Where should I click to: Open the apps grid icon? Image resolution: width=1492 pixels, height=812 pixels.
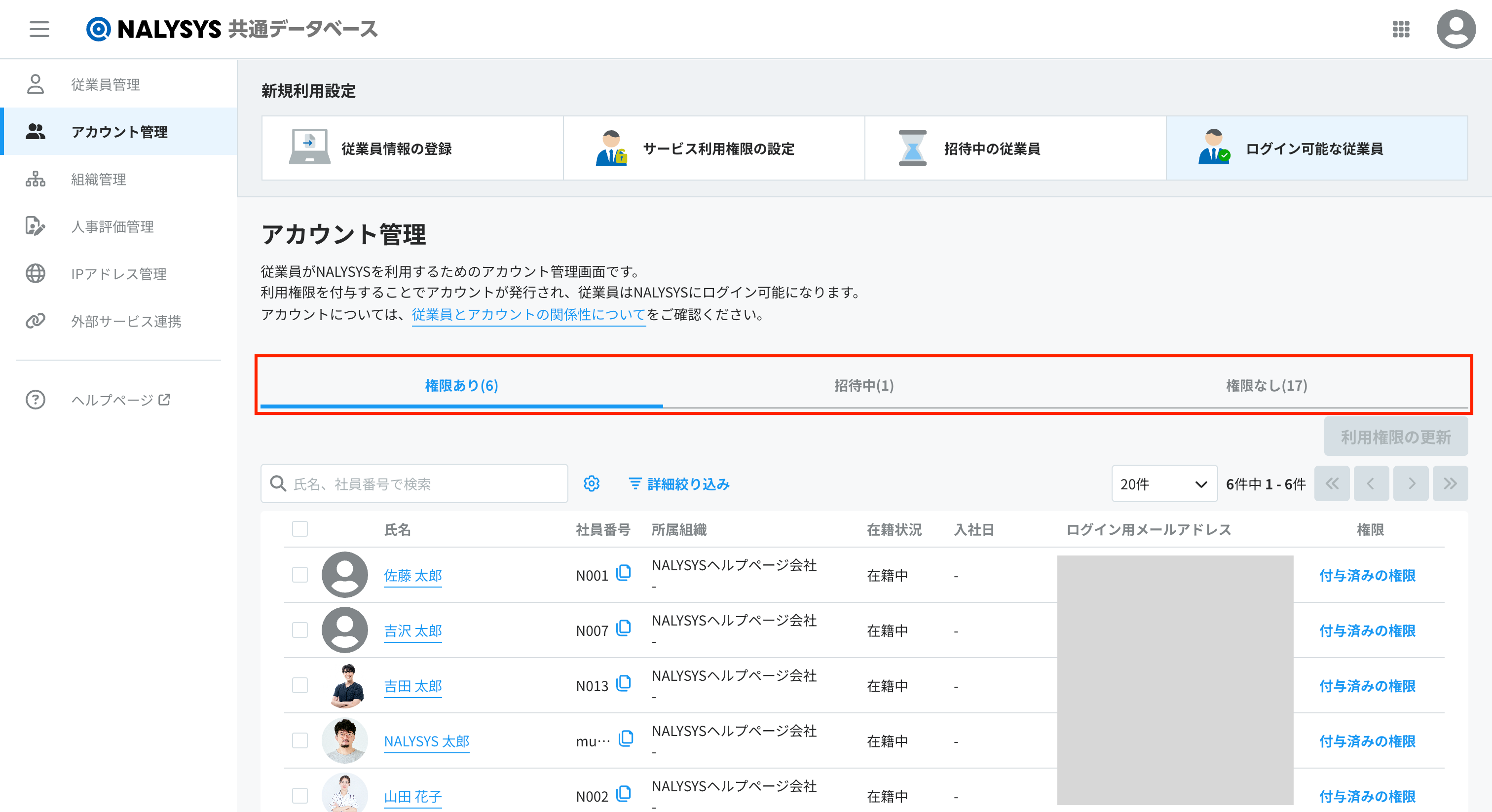[x=1401, y=29]
